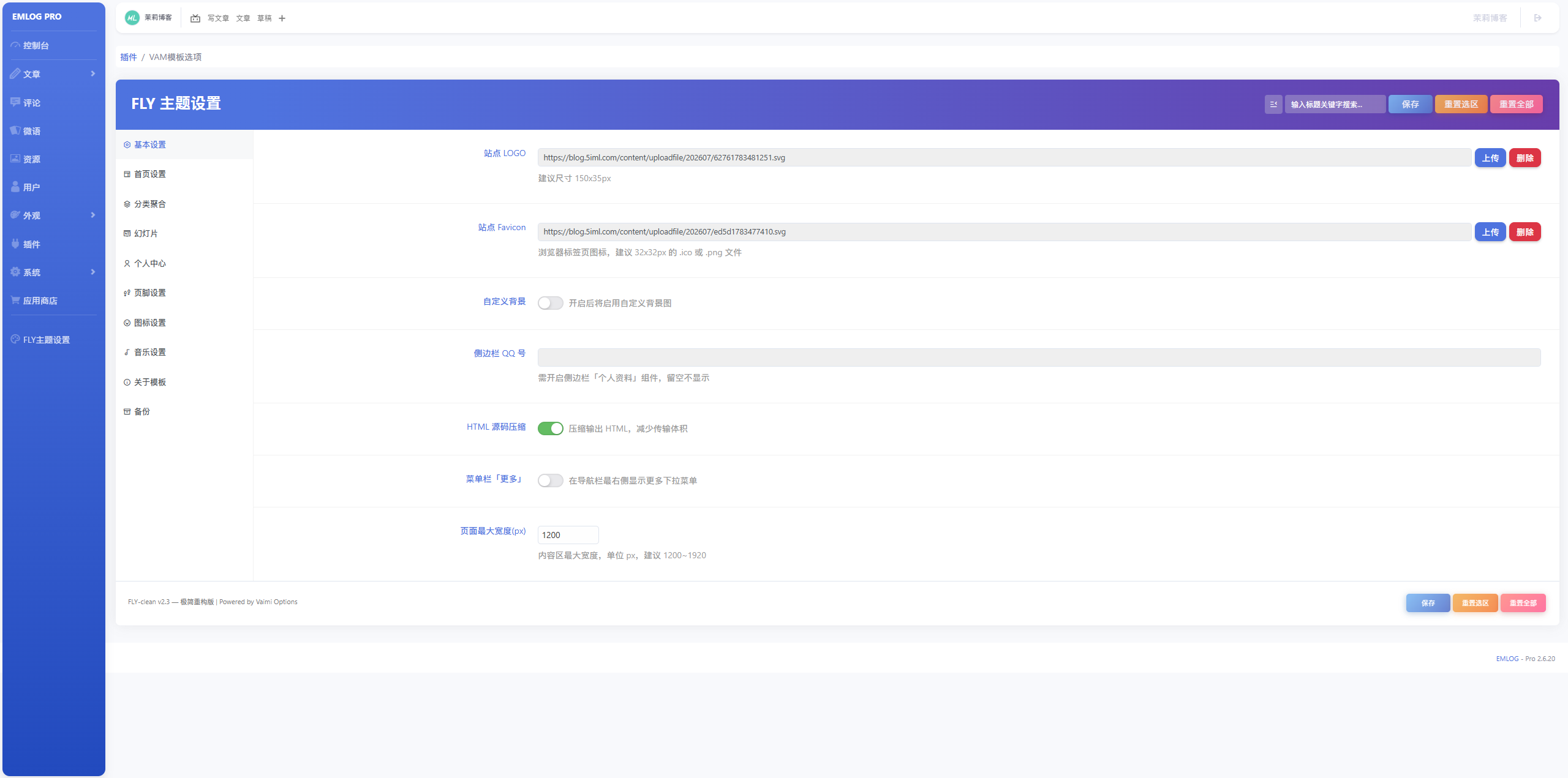Click the bottom 重置全部 button in footer
The image size is (1568, 778).
point(1523,603)
